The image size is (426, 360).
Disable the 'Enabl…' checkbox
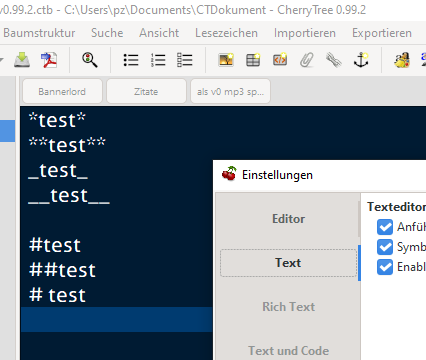(x=385, y=267)
